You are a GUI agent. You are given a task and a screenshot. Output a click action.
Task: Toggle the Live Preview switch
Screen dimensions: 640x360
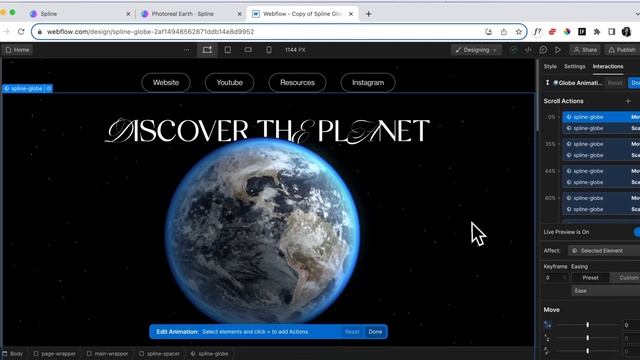coord(637,232)
